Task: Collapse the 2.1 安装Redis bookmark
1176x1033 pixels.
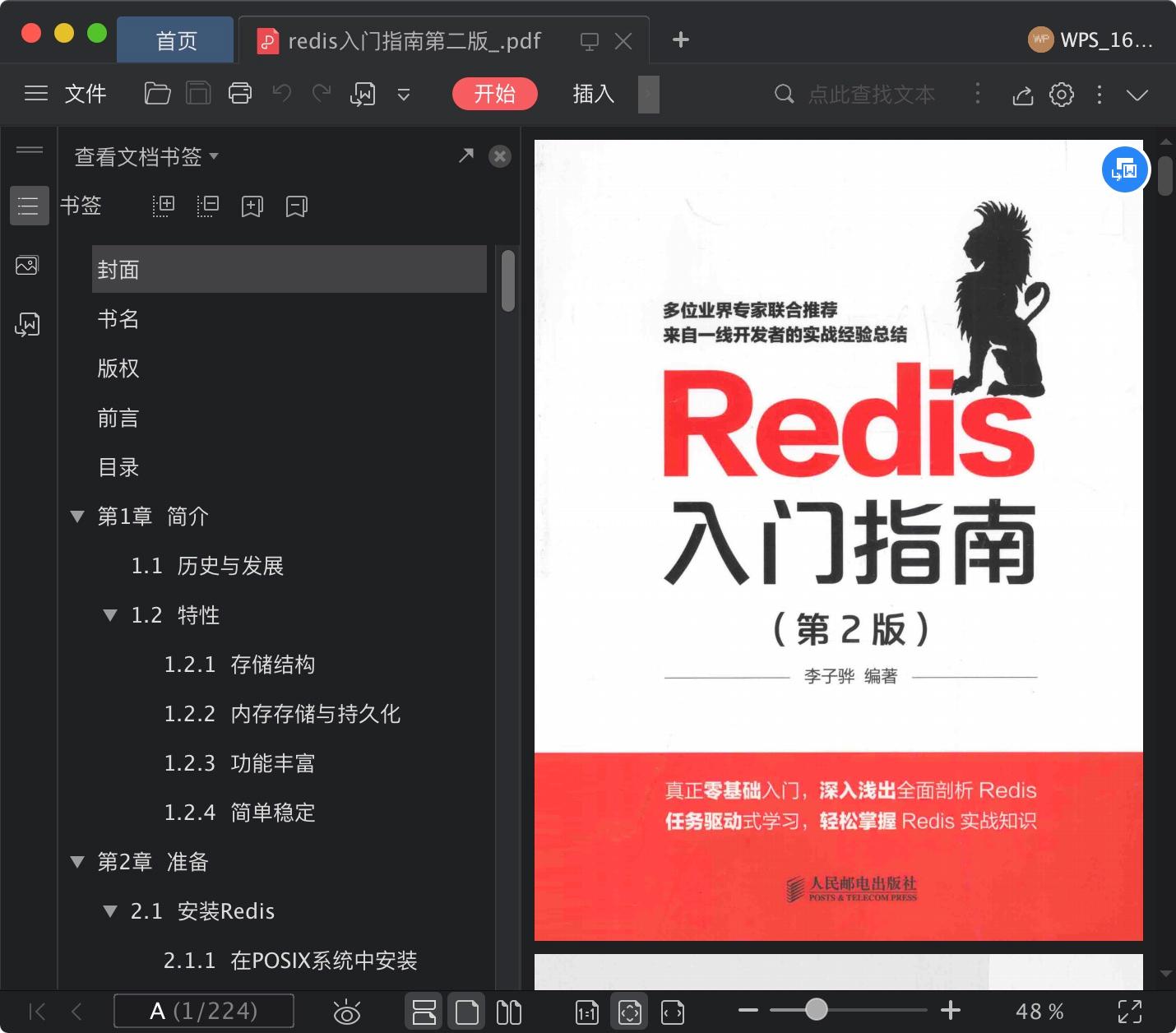Action: (110, 911)
